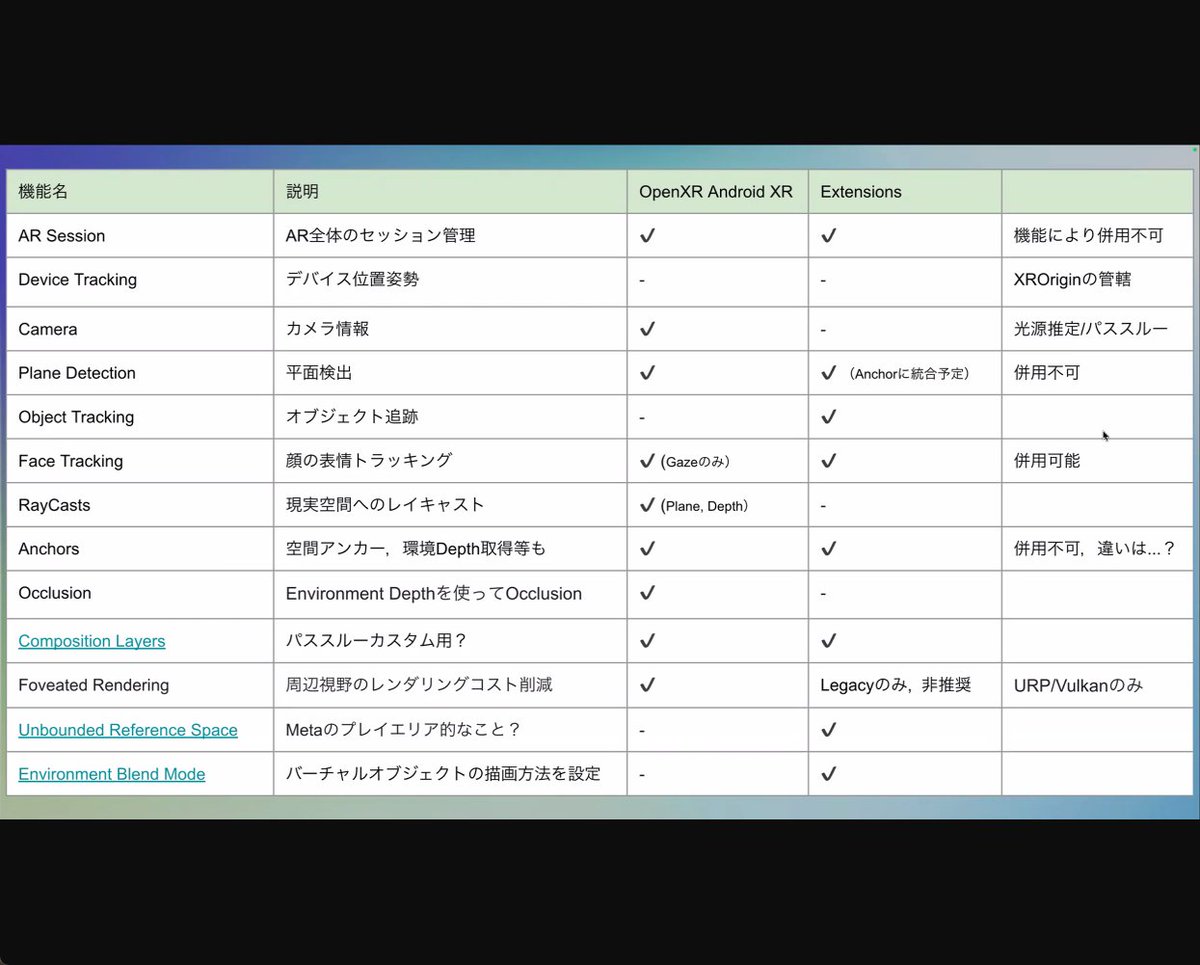This screenshot has width=1200, height=965.
Task: Click '併用可能' note in Face Tracking row
Action: pyautogui.click(x=1047, y=461)
